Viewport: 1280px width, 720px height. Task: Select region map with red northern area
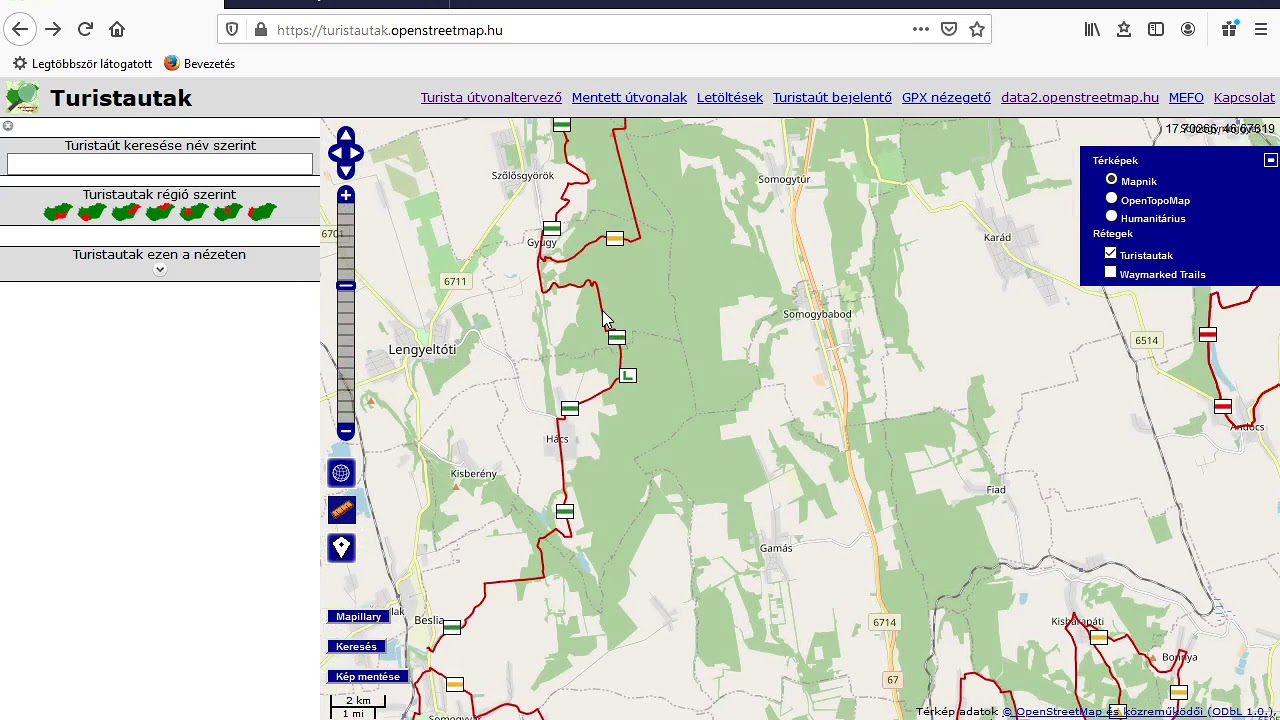click(160, 212)
